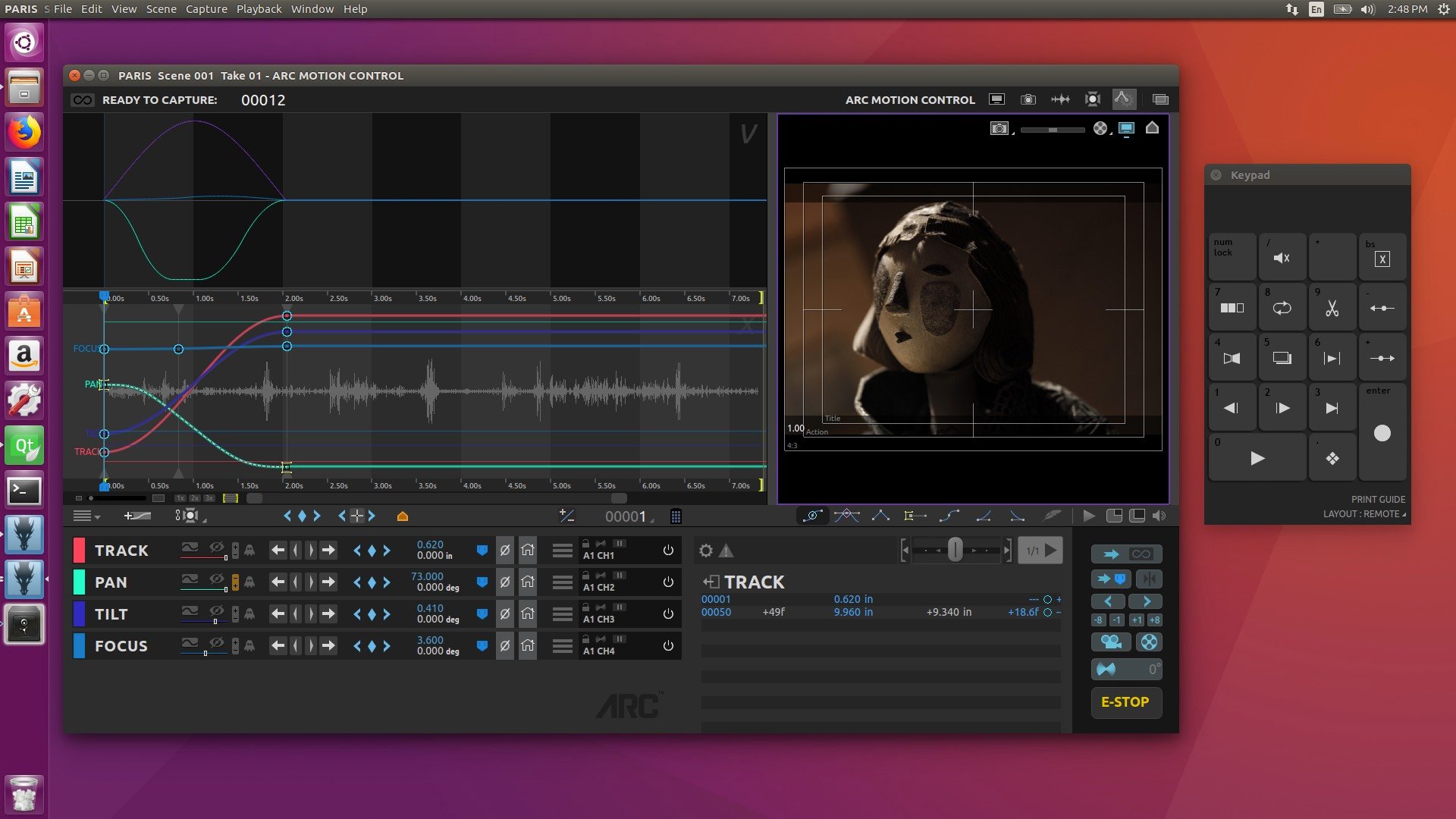Screen dimensions: 1456x819
Task: Select the ease-out keyframe icon
Action: (1018, 516)
